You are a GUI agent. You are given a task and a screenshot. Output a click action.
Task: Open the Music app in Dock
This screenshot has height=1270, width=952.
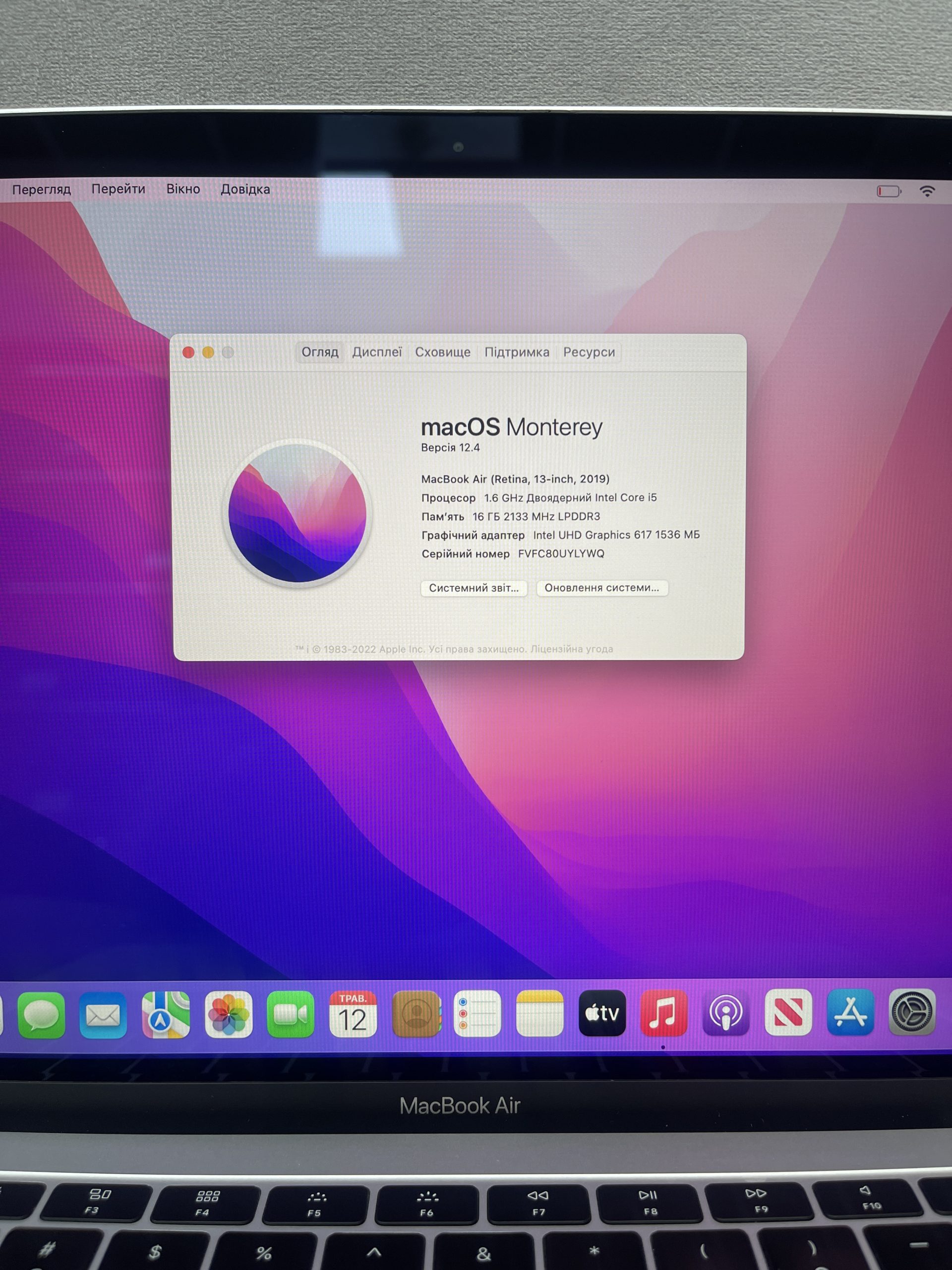pyautogui.click(x=664, y=1013)
